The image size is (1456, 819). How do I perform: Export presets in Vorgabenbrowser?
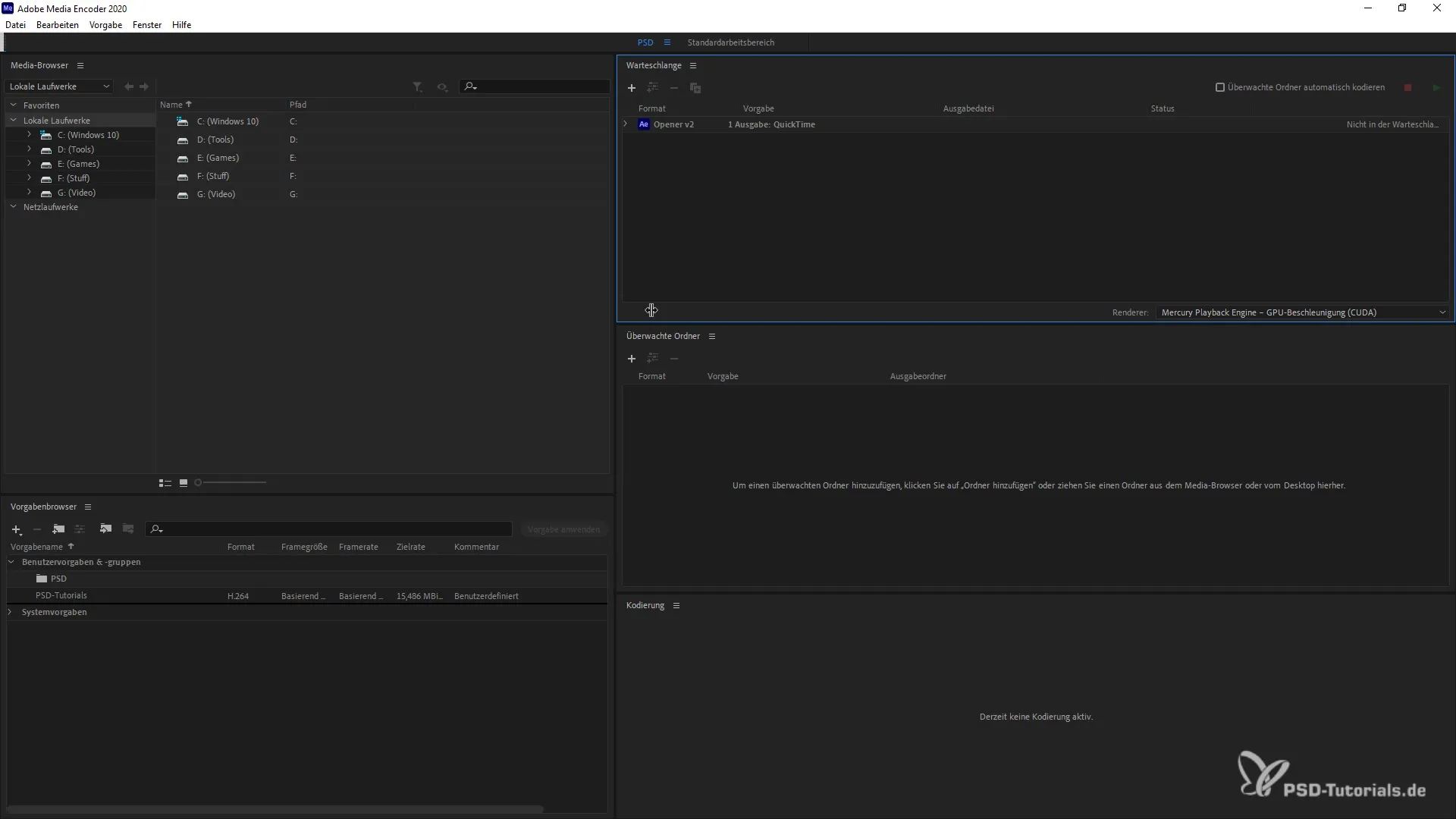127,529
